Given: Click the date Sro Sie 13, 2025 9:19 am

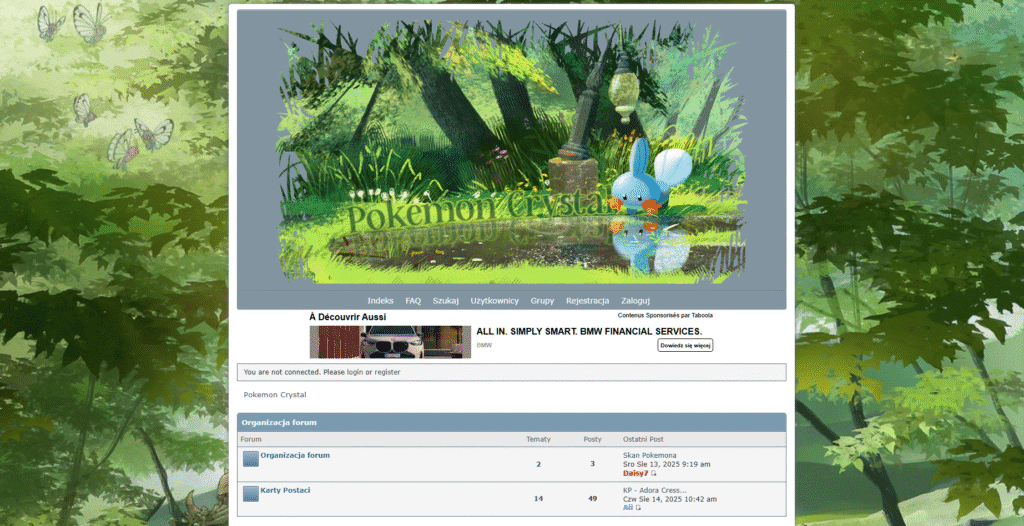Looking at the screenshot, I should pyautogui.click(x=667, y=464).
